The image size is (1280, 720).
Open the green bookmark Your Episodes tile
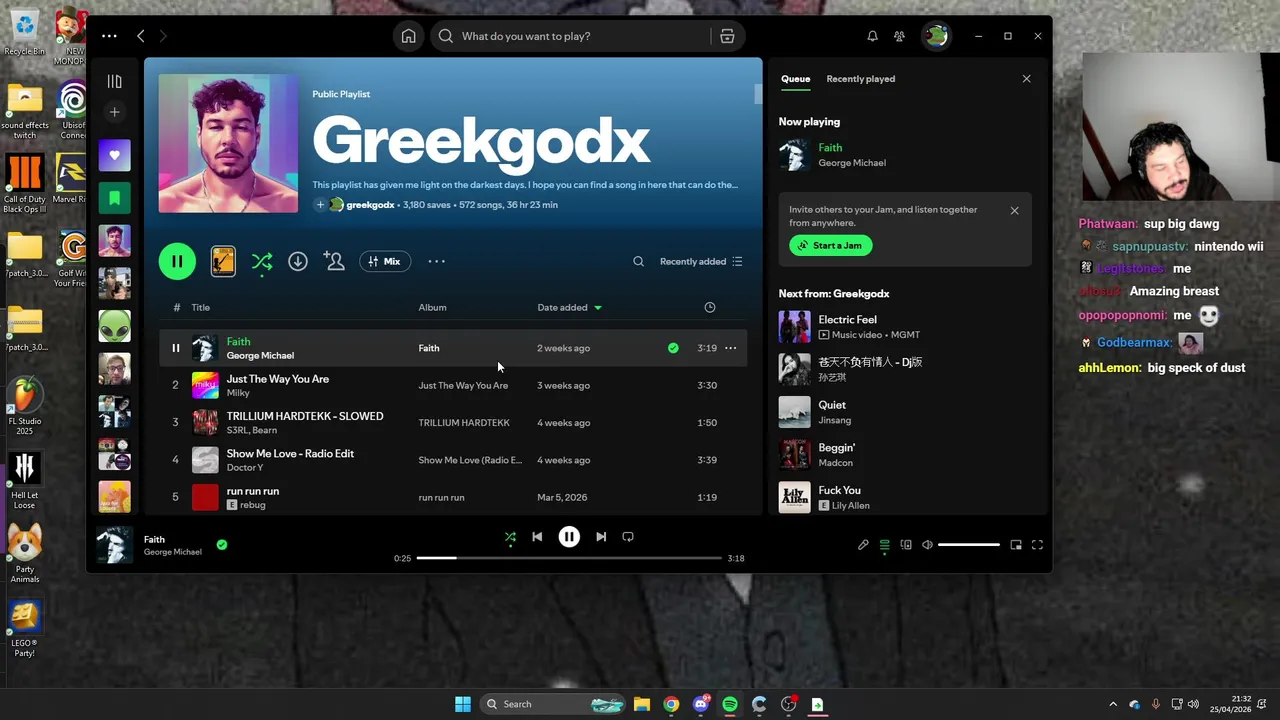[x=114, y=198]
